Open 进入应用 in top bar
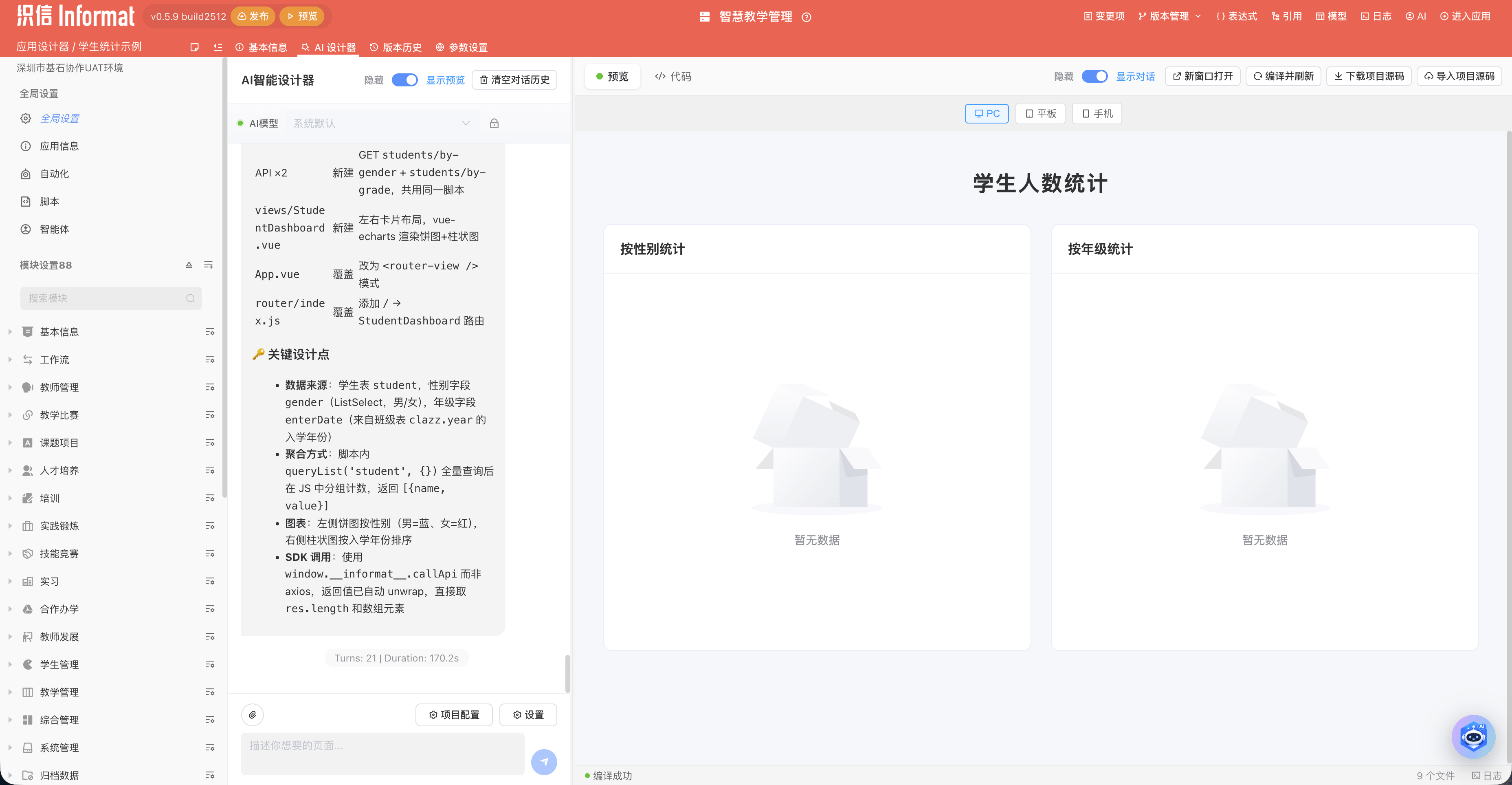This screenshot has width=1512, height=785. point(1466,16)
